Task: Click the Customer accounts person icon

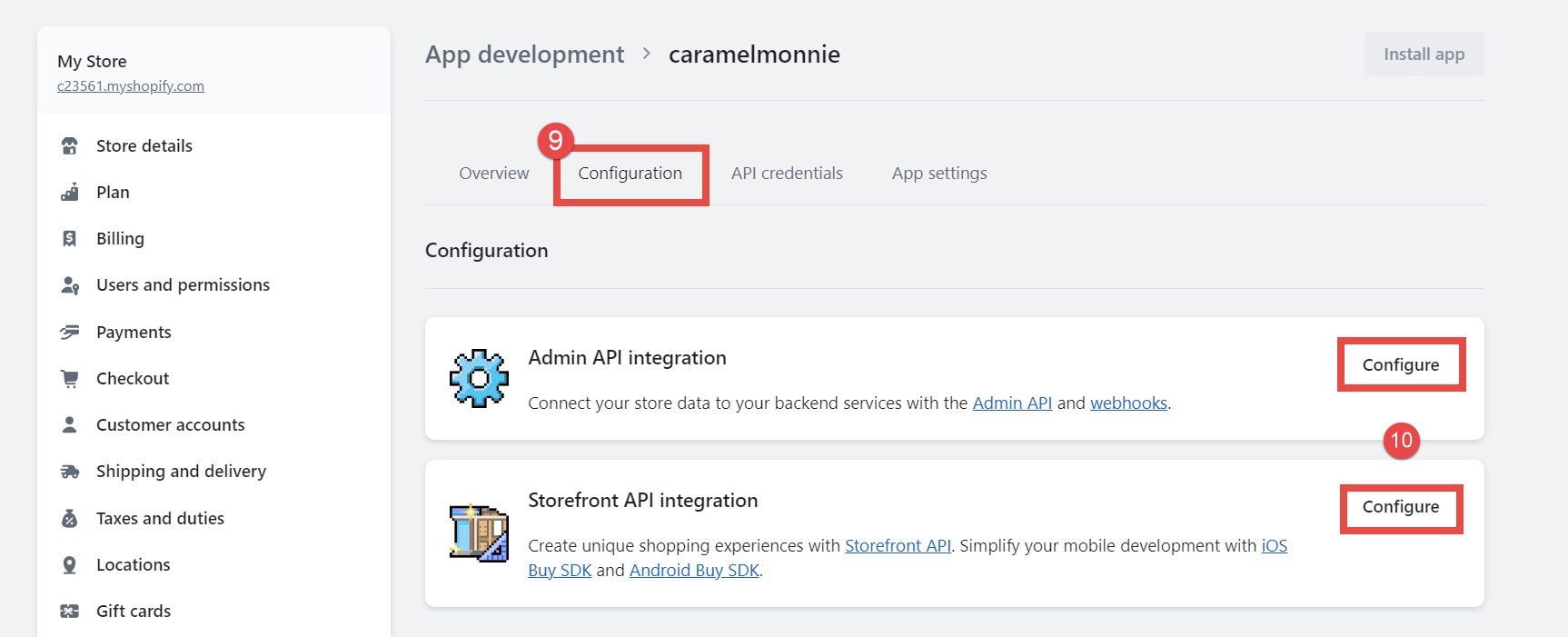Action: [69, 424]
